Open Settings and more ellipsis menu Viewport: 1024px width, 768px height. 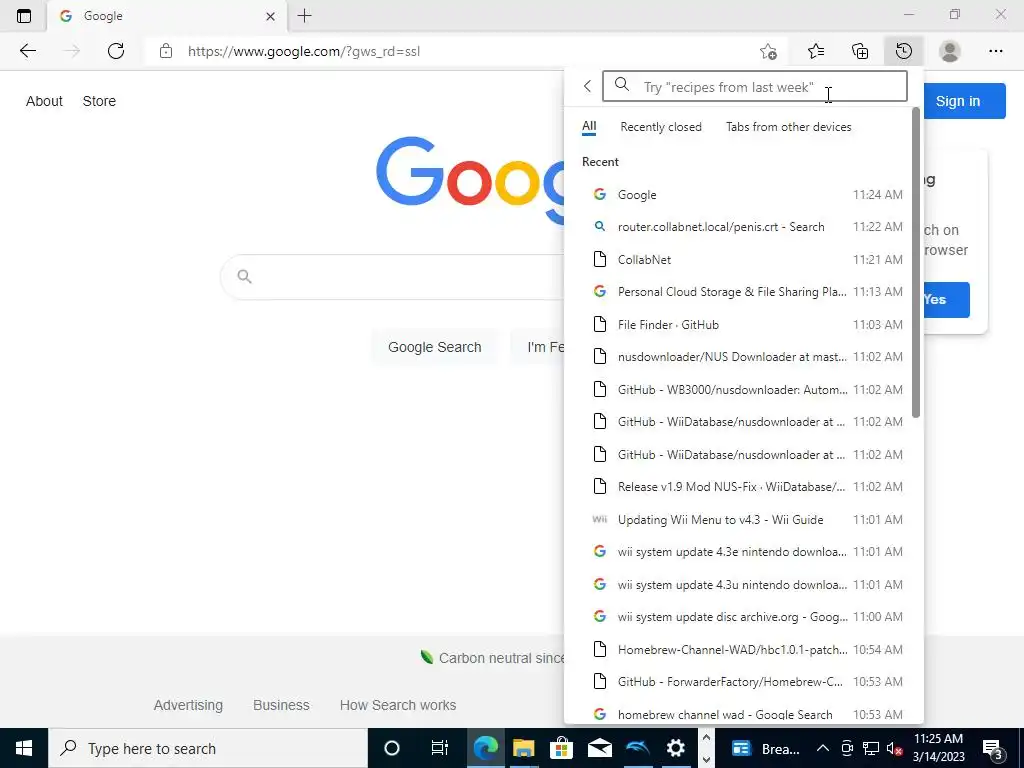pyautogui.click(x=995, y=51)
